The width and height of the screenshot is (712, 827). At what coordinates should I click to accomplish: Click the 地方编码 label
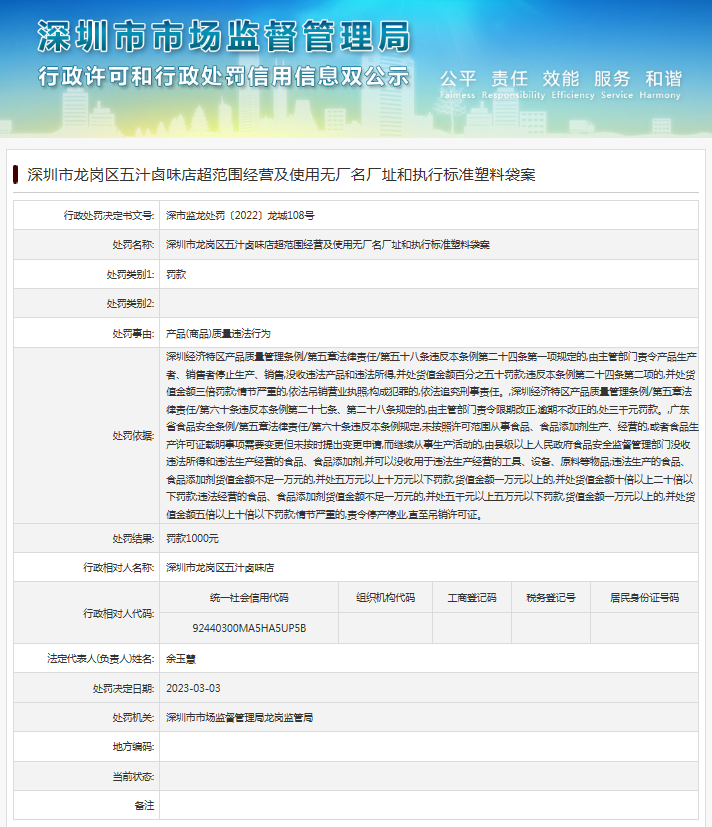133,747
